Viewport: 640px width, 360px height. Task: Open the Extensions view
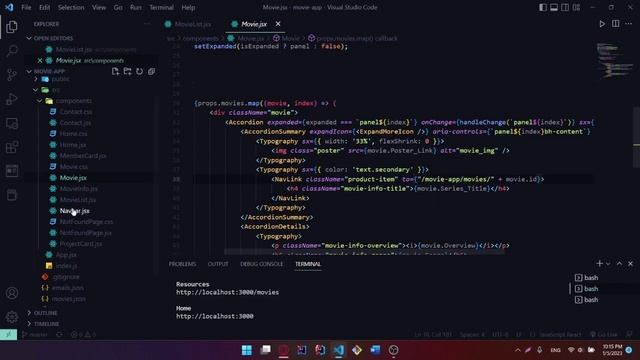12,147
